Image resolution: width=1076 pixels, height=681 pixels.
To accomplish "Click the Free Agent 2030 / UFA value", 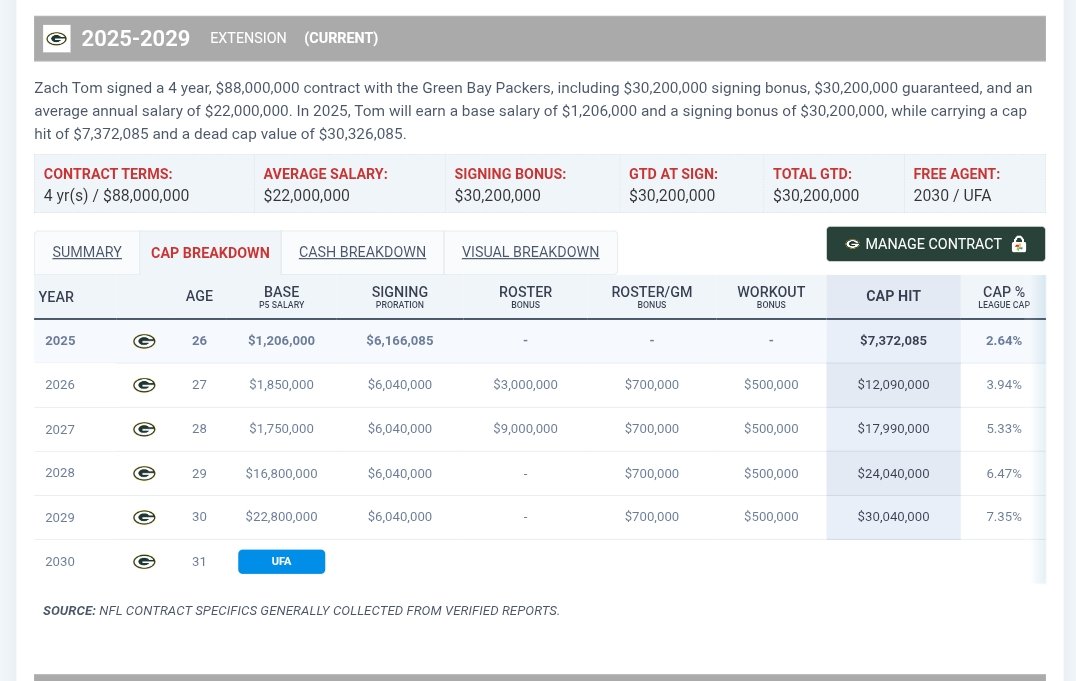I will pos(952,196).
